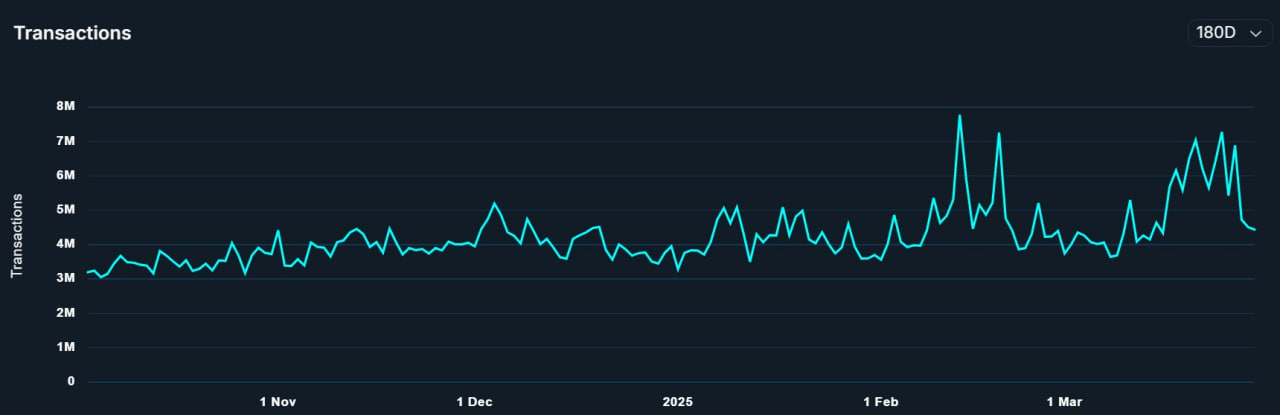
Task: Click the 2M y-axis label
Action: 65,313
